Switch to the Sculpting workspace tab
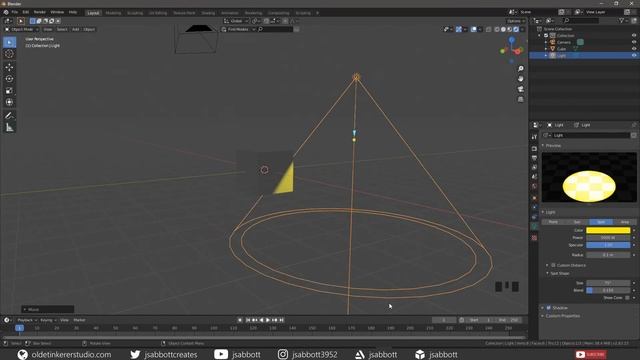Viewport: 640px width, 360px height. [135, 13]
